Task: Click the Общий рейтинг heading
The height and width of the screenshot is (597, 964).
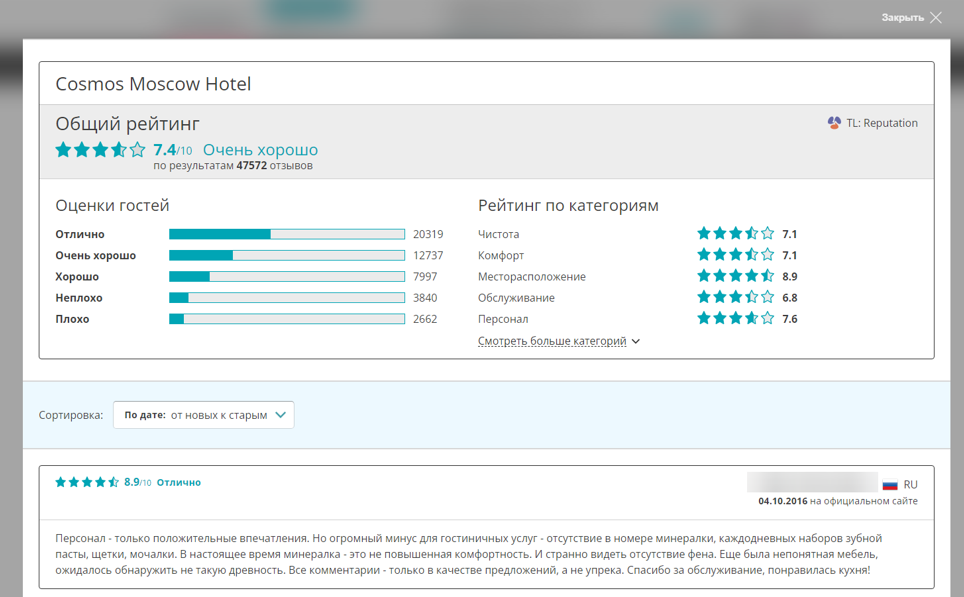Action: [127, 124]
